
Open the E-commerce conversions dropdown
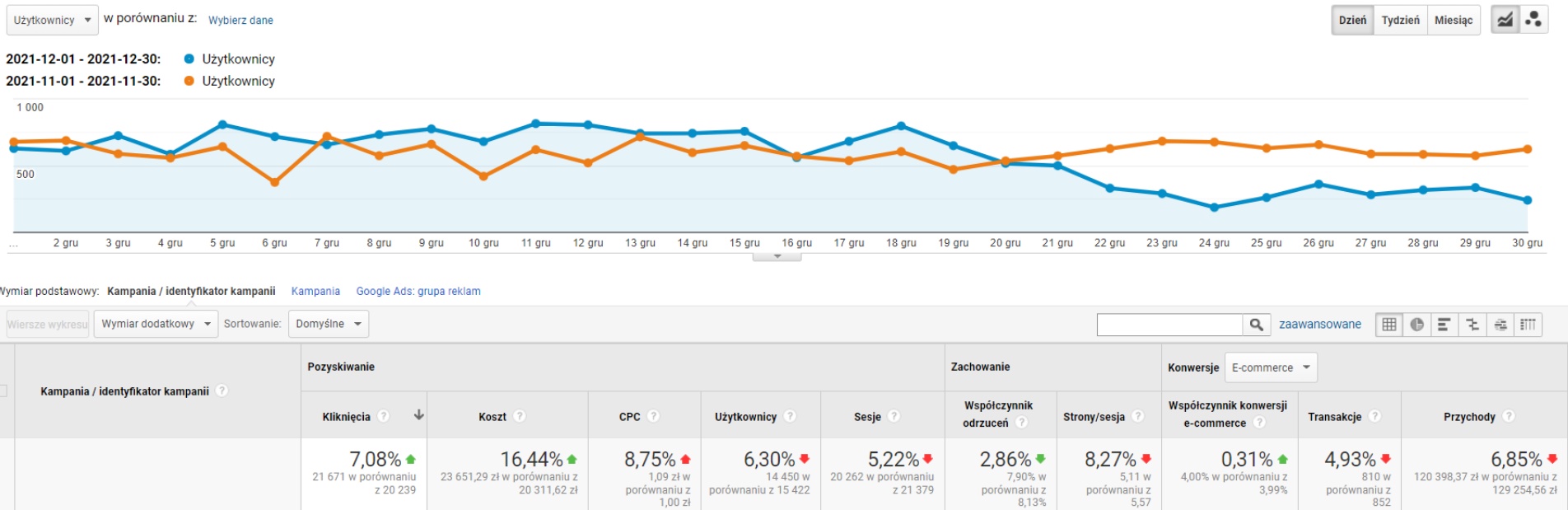pyautogui.click(x=1271, y=367)
